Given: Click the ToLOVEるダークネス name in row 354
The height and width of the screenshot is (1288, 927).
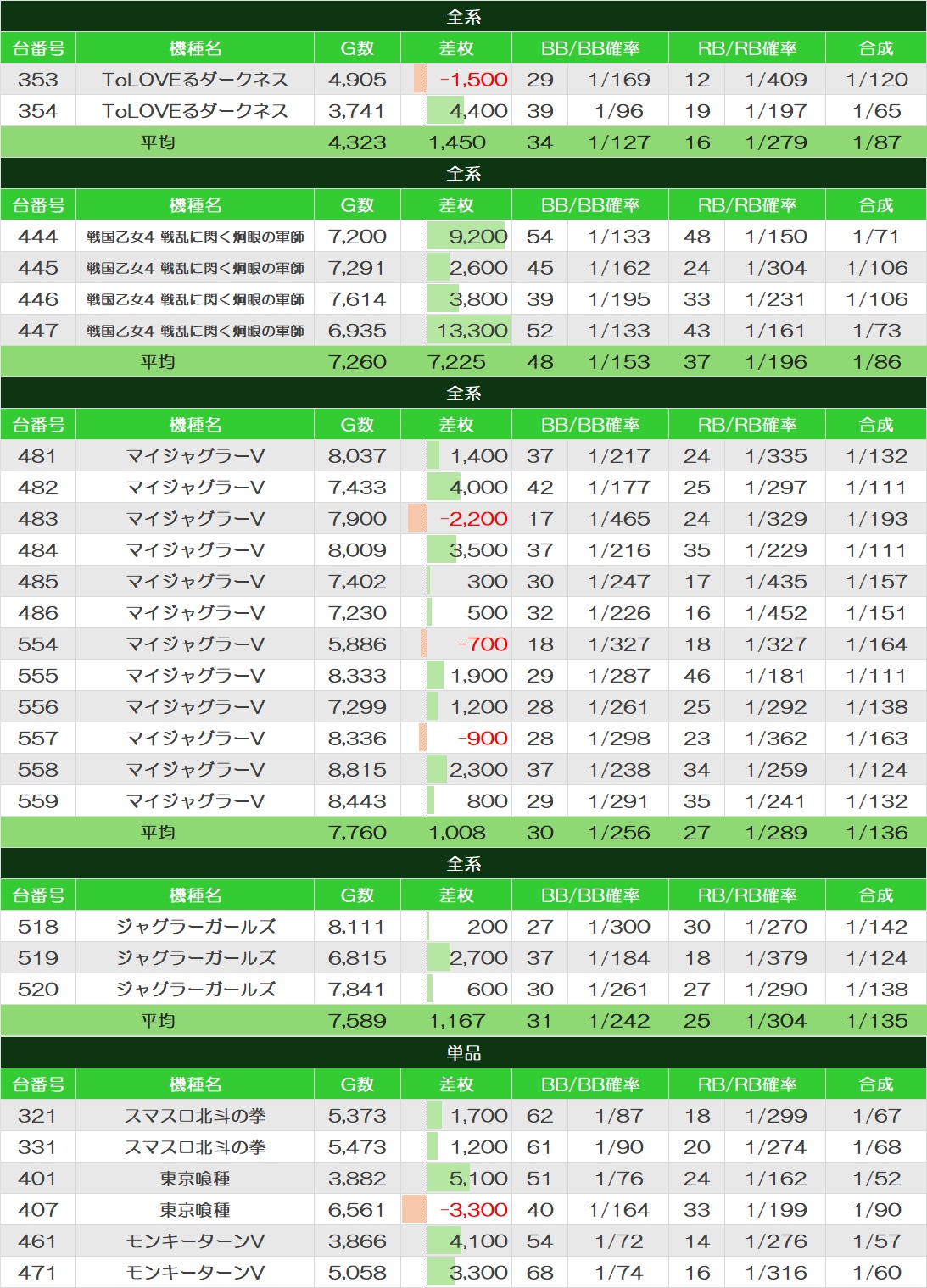Looking at the screenshot, I should [195, 111].
